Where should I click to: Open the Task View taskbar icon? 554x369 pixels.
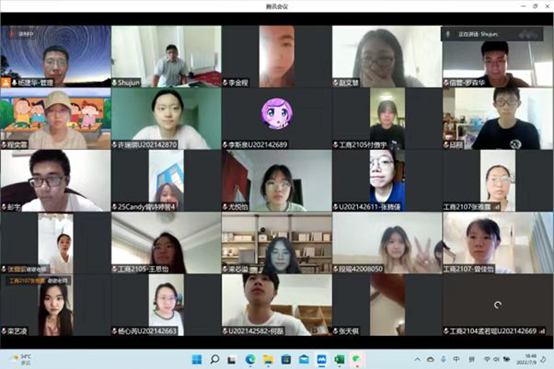point(232,359)
